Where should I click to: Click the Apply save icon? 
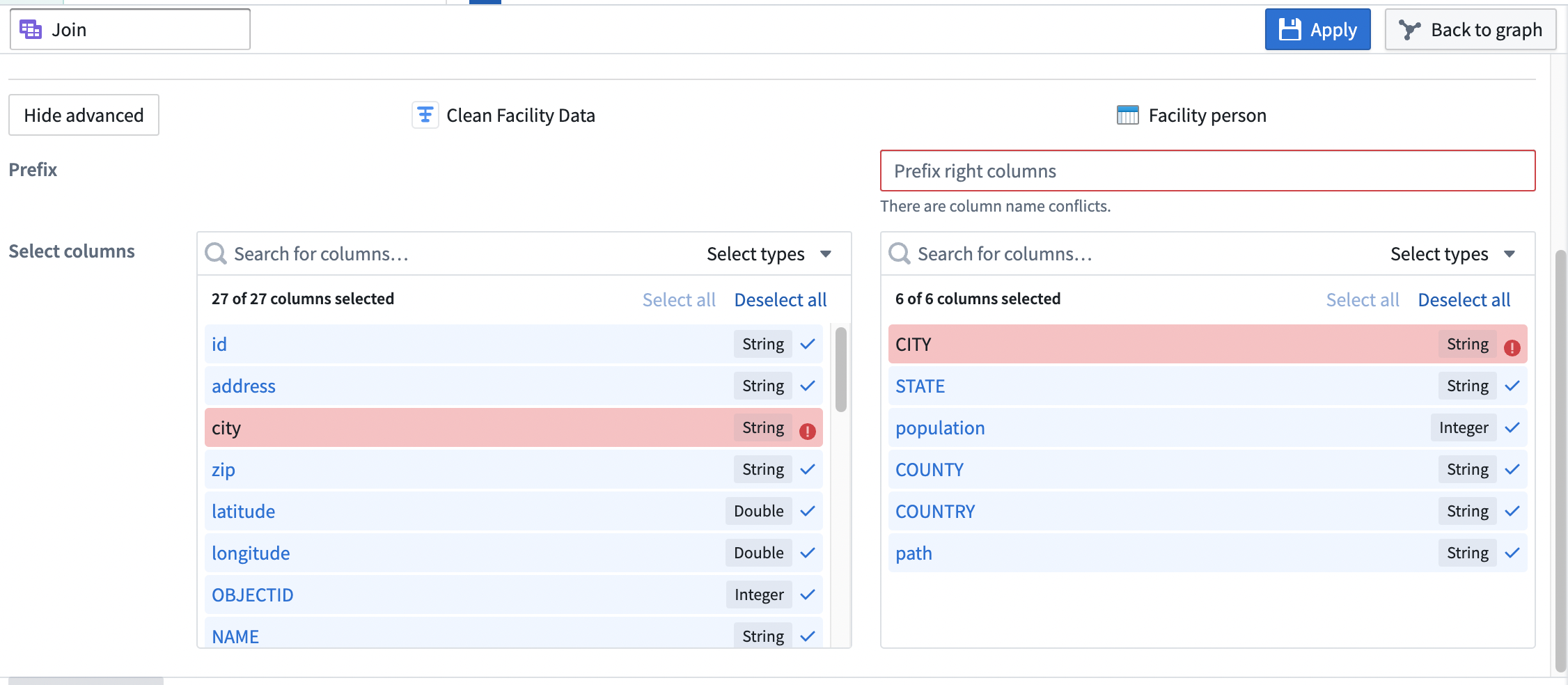tap(1289, 30)
